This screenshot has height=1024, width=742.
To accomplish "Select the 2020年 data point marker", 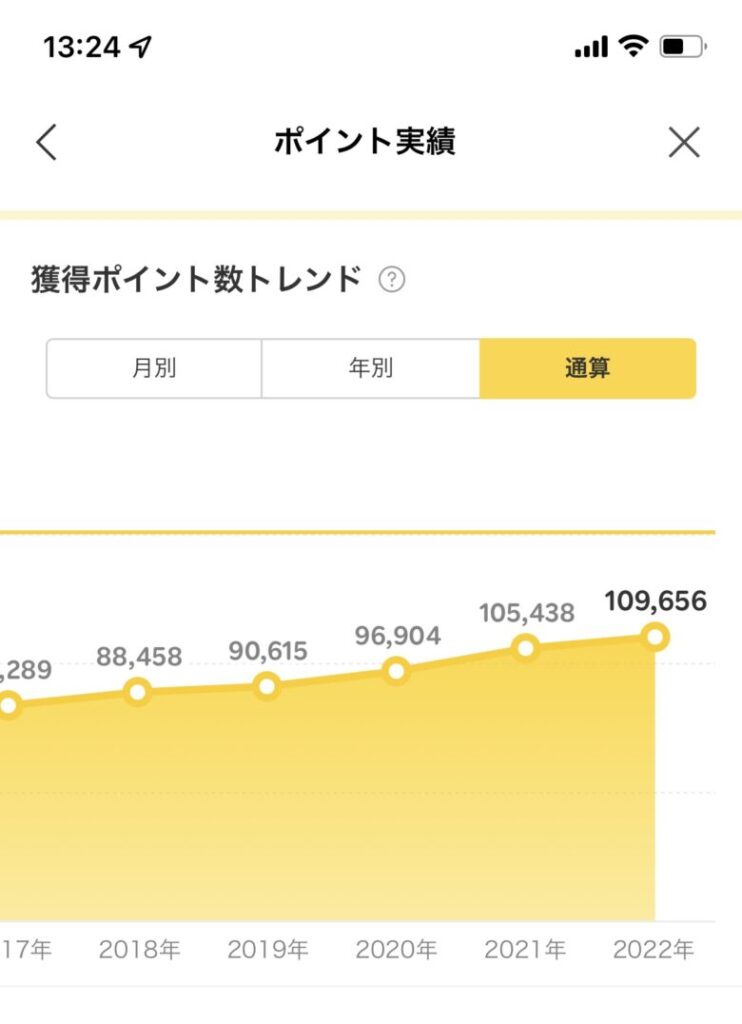I will (396, 671).
